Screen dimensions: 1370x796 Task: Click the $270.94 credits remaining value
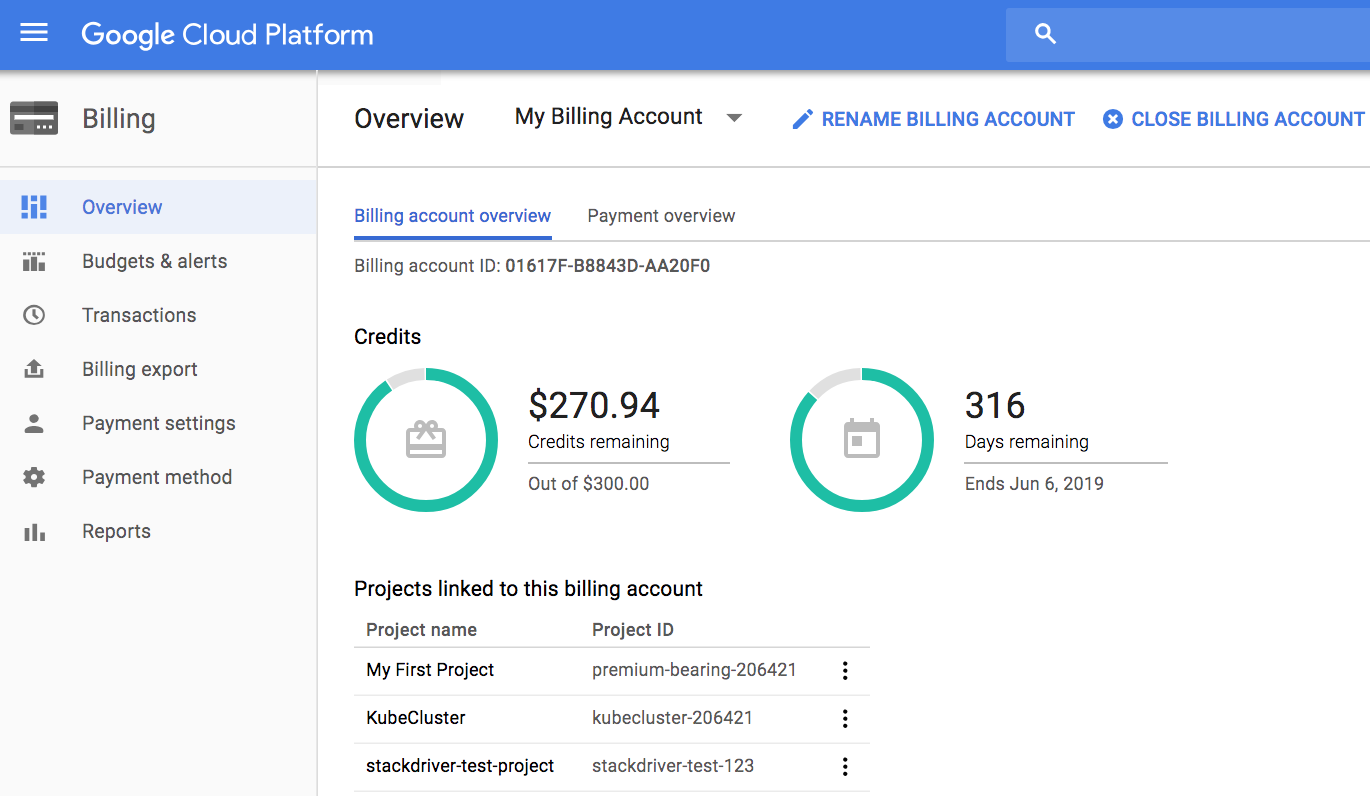pyautogui.click(x=594, y=405)
